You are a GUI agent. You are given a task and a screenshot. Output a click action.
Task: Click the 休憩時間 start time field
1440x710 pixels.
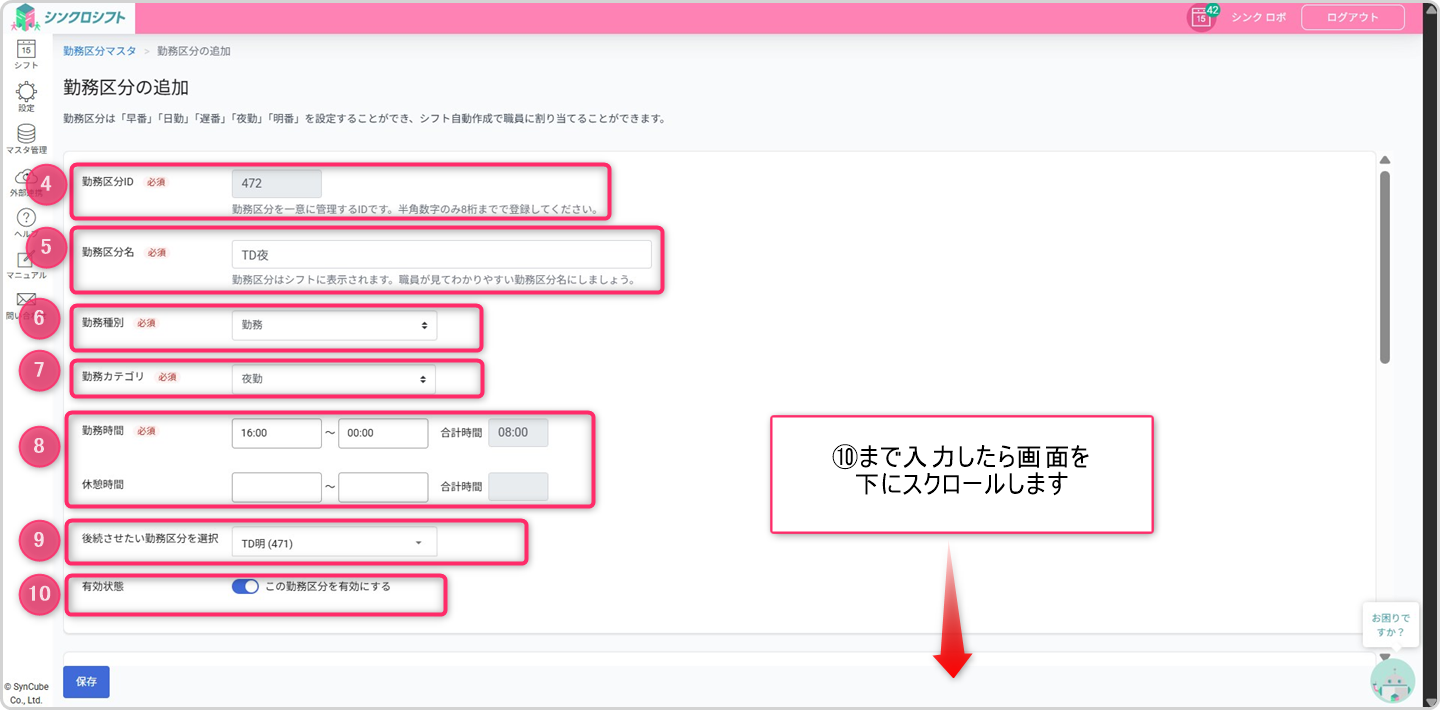tap(276, 487)
